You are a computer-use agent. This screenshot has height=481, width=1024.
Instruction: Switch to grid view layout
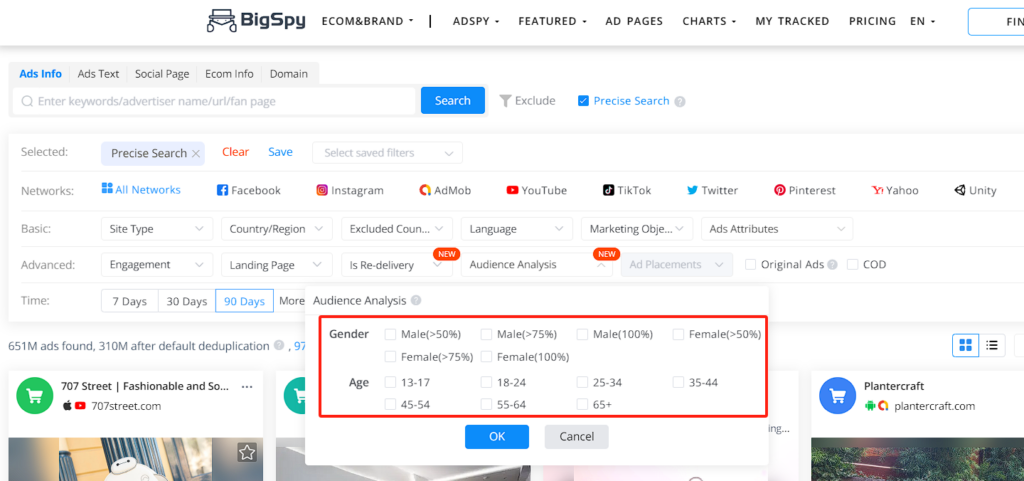[x=965, y=345]
